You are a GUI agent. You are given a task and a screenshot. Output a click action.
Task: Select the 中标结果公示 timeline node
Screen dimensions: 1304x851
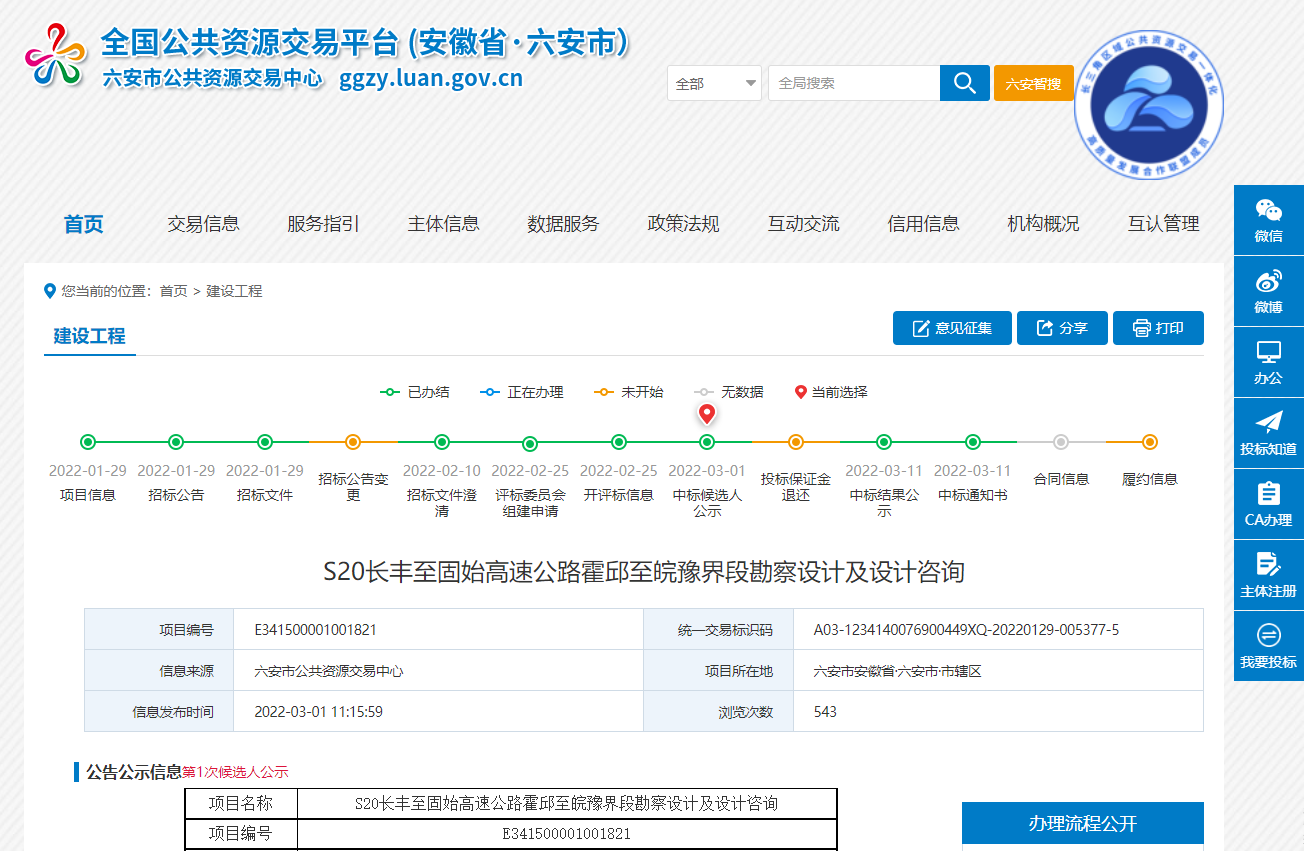[x=884, y=442]
